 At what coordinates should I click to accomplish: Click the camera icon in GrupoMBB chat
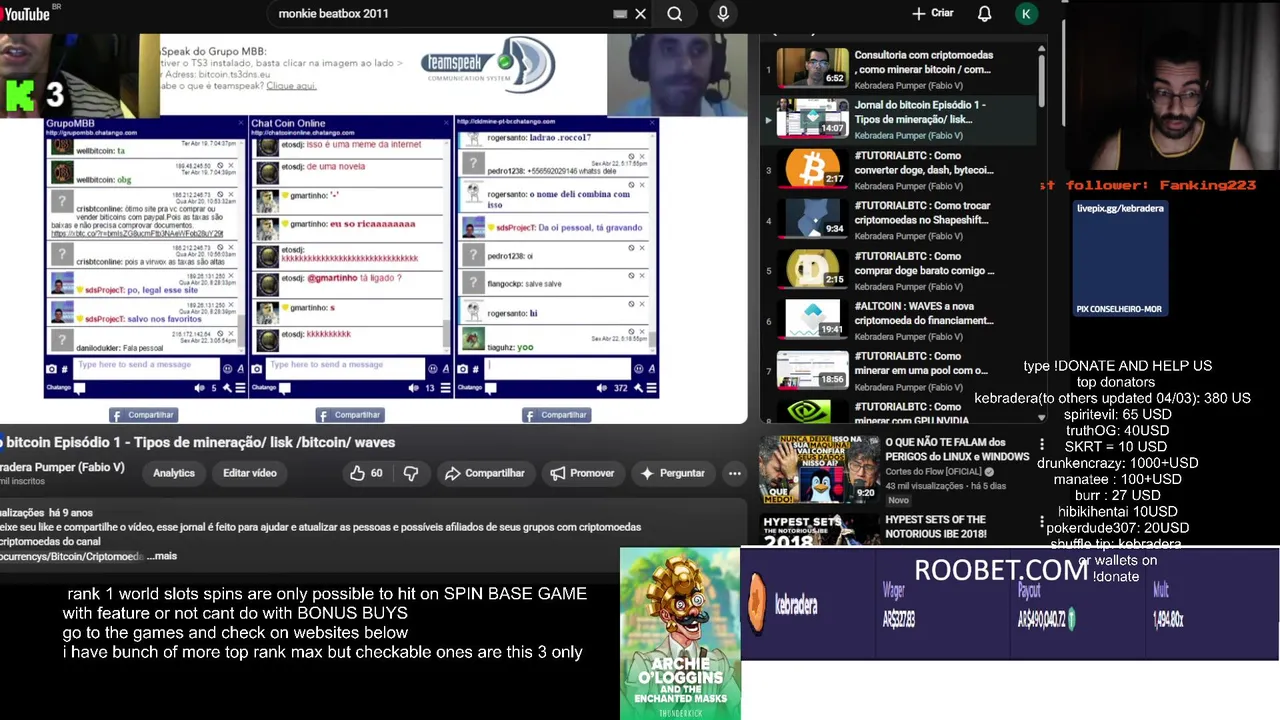point(51,369)
